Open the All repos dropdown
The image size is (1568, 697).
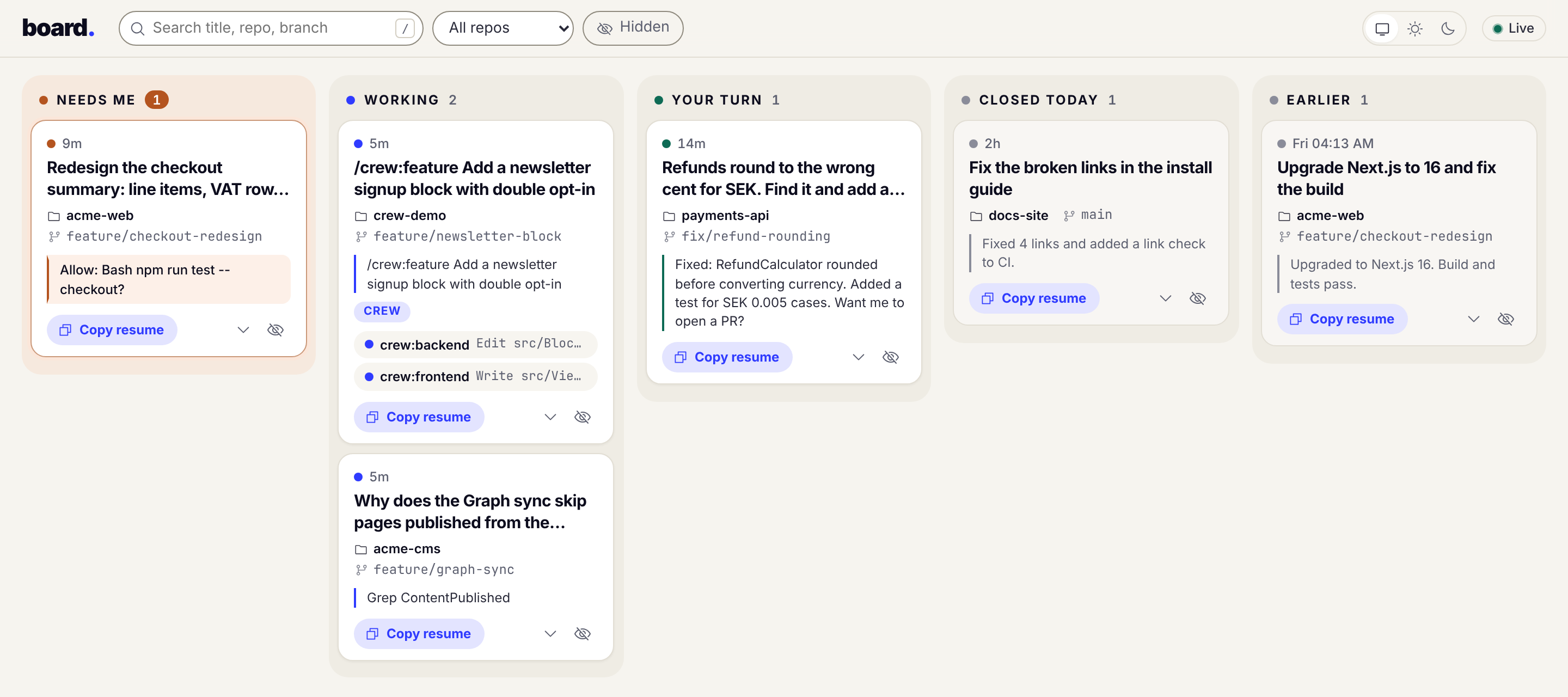coord(503,28)
